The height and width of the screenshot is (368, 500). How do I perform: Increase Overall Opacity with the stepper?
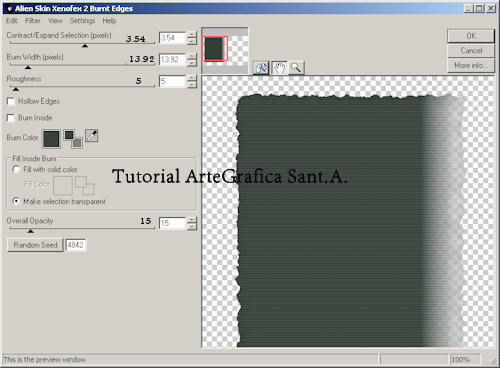pyautogui.click(x=191, y=220)
